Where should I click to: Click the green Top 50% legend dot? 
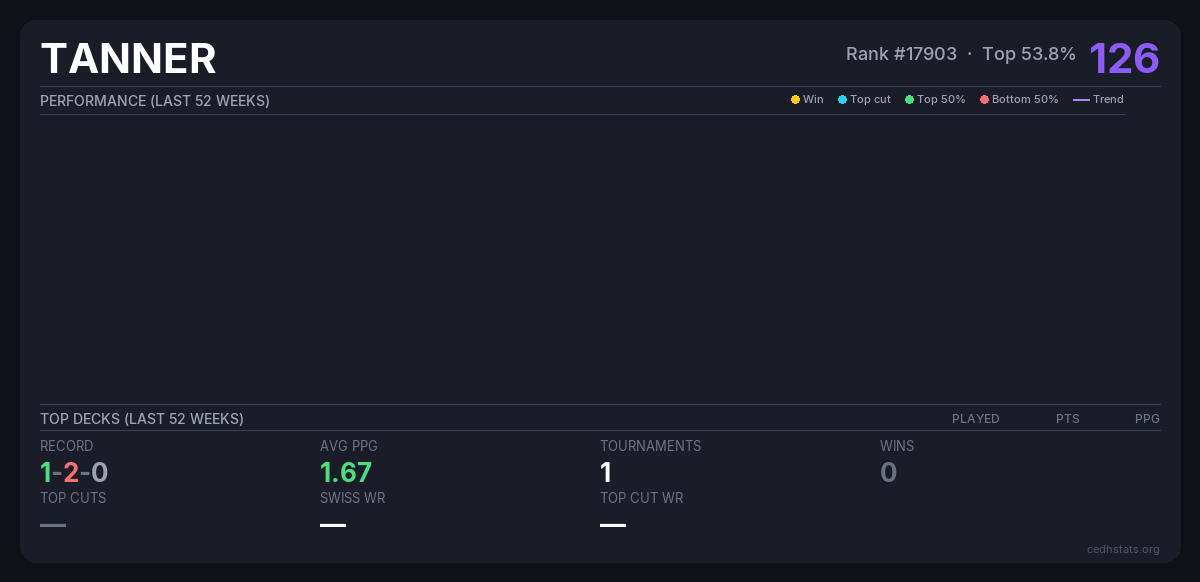909,100
